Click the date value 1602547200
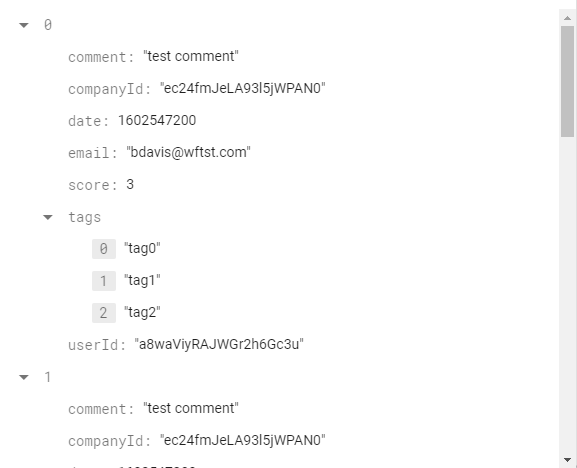The image size is (577, 468). (157, 120)
